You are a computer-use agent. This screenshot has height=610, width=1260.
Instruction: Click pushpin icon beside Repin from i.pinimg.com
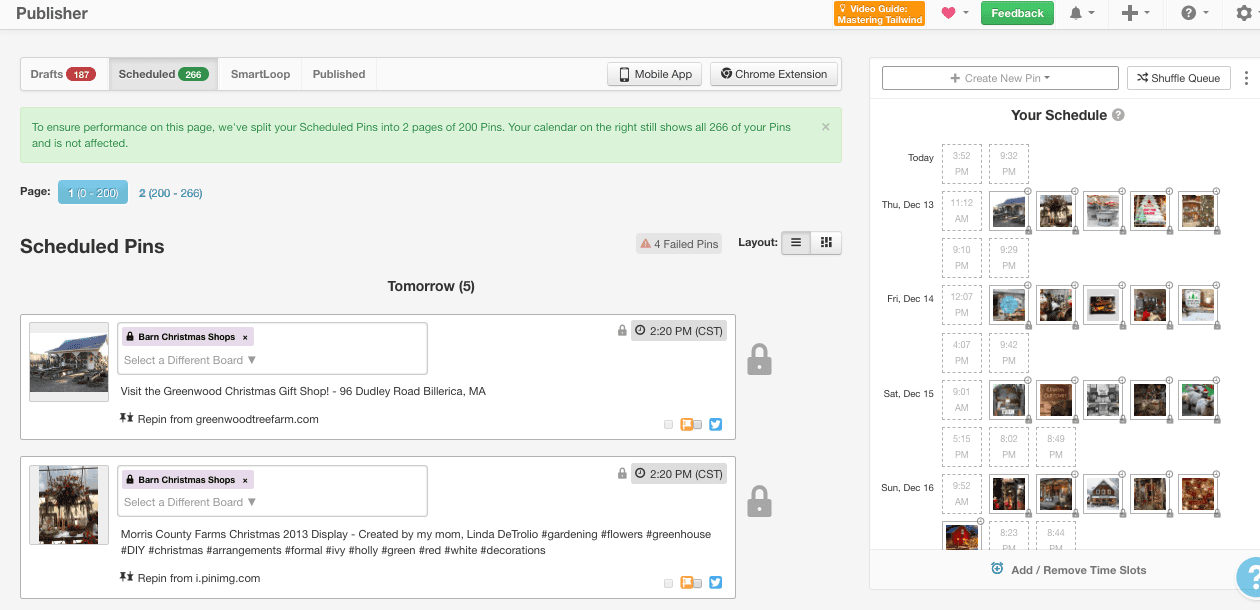pos(126,577)
